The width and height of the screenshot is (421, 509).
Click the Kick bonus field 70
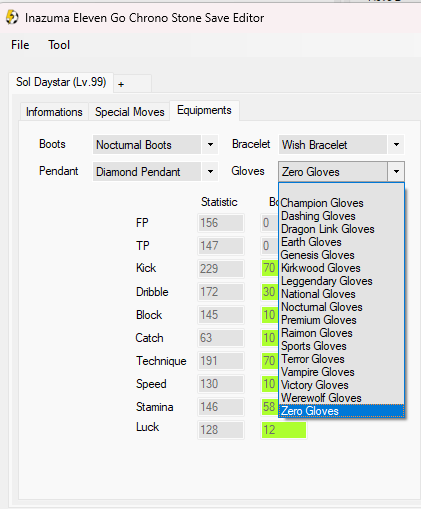(269, 269)
